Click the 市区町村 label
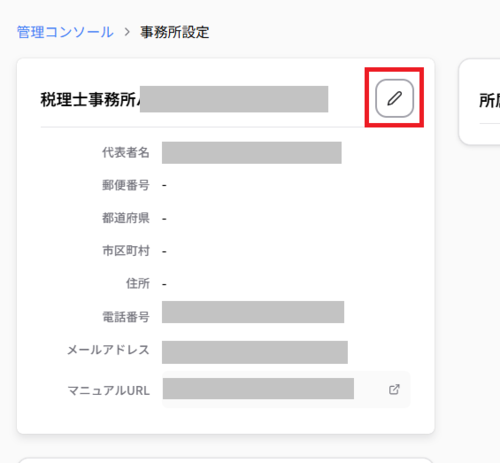This screenshot has height=463, width=500. coord(126,251)
